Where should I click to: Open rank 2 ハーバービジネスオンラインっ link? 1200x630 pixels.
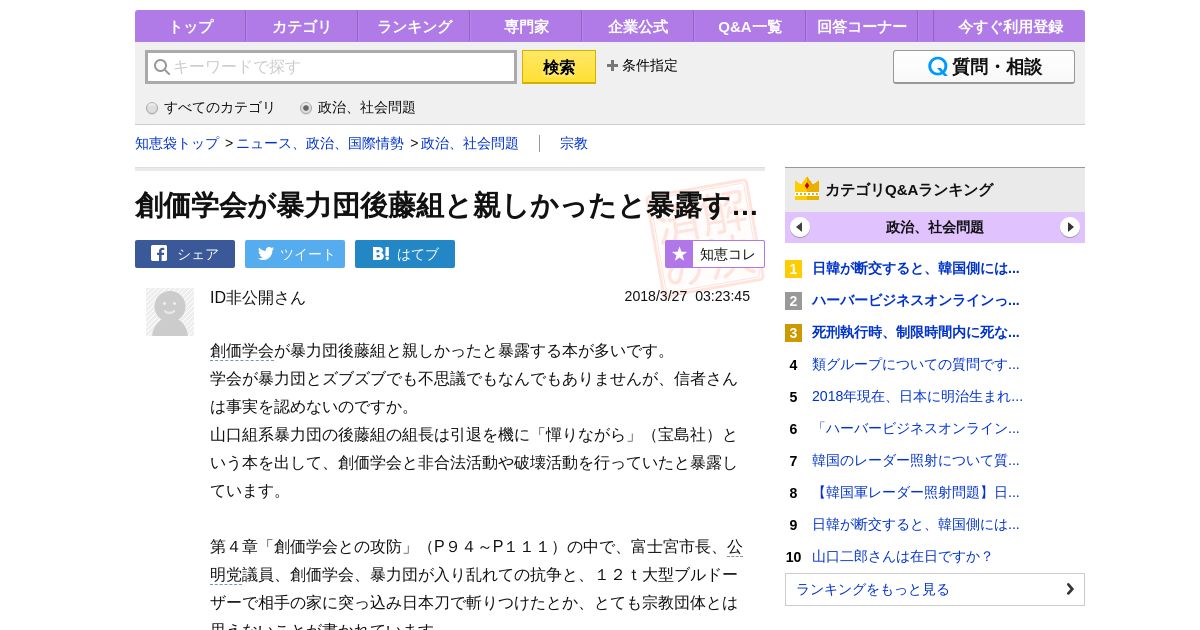click(x=916, y=300)
